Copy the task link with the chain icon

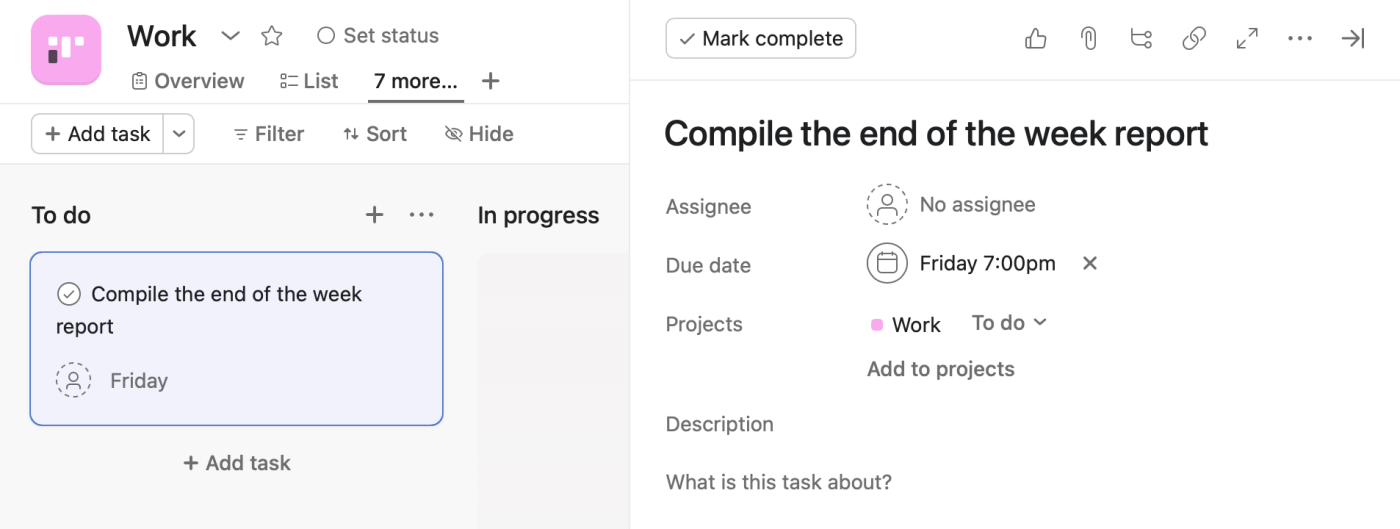coord(1194,39)
